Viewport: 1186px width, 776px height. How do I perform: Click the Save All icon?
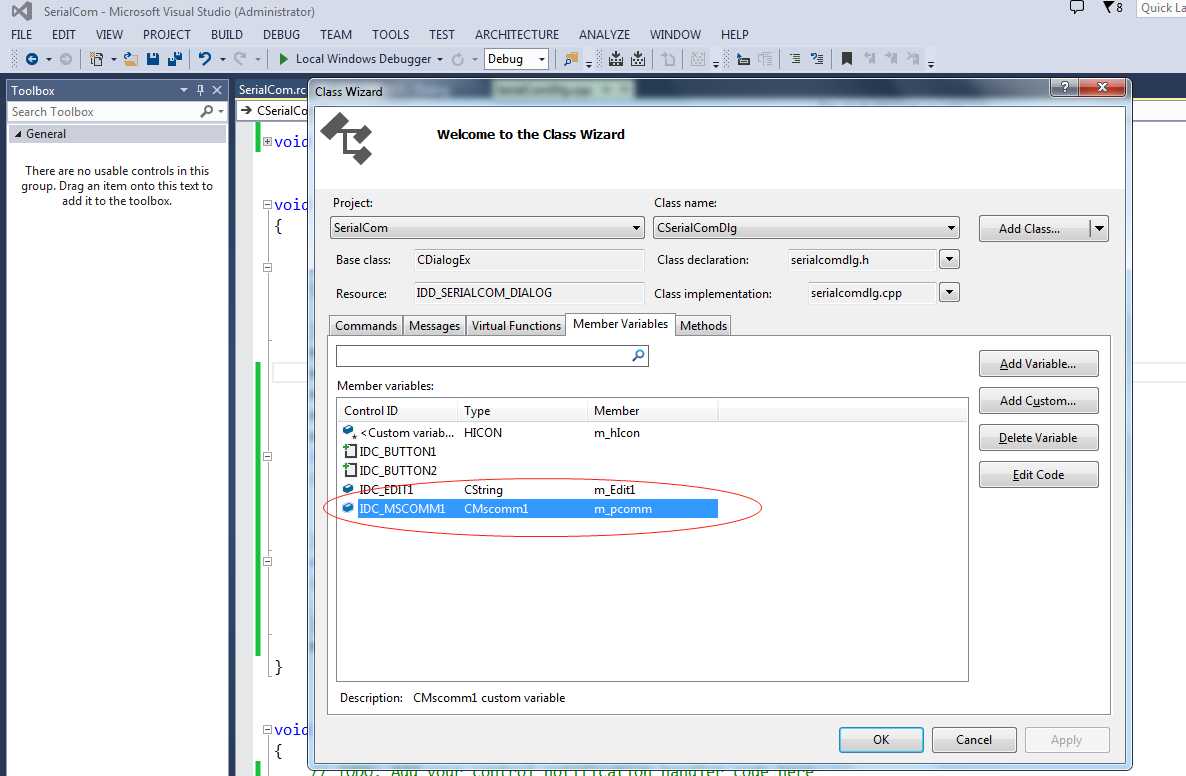pos(175,59)
